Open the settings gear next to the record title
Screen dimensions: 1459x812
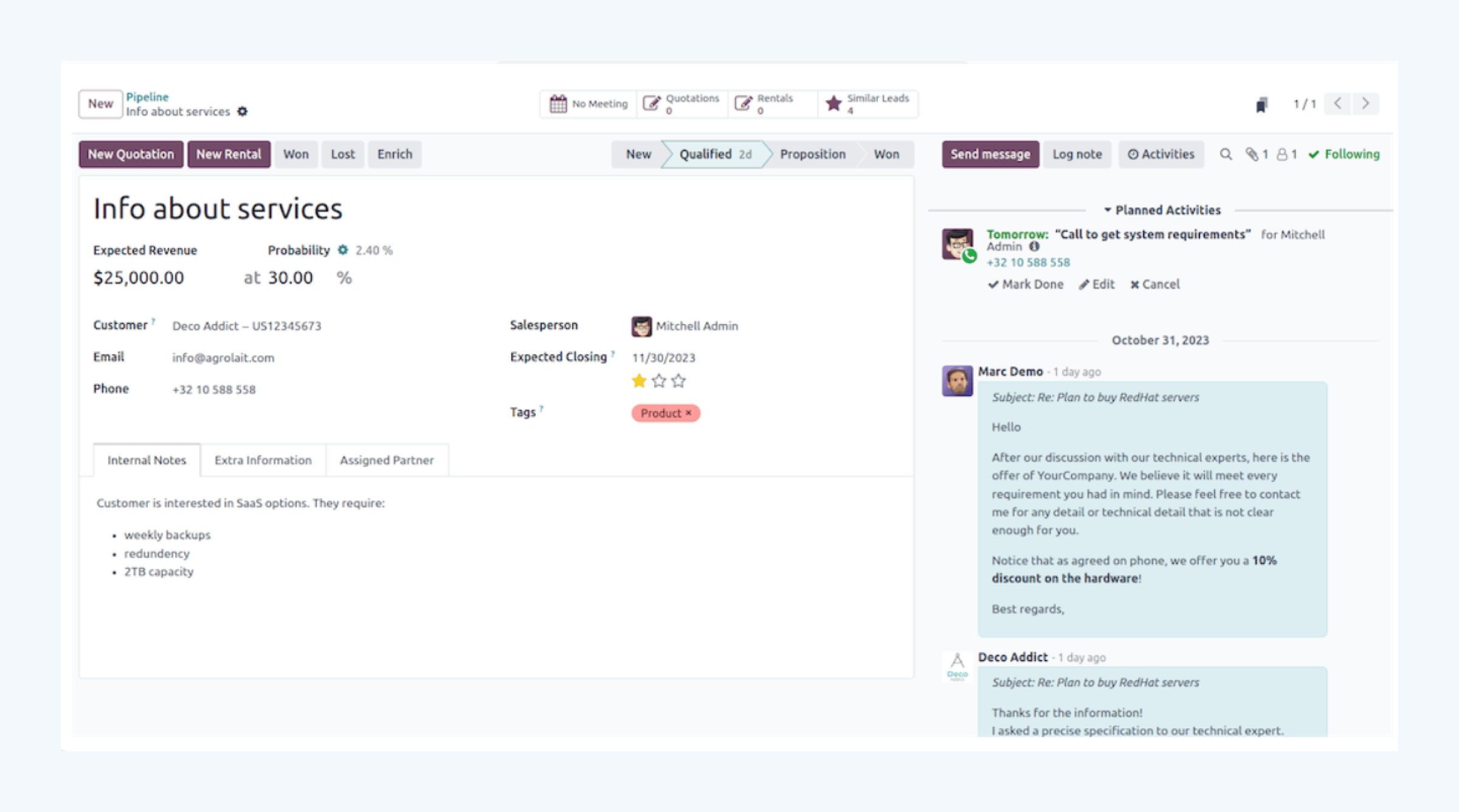coord(242,111)
